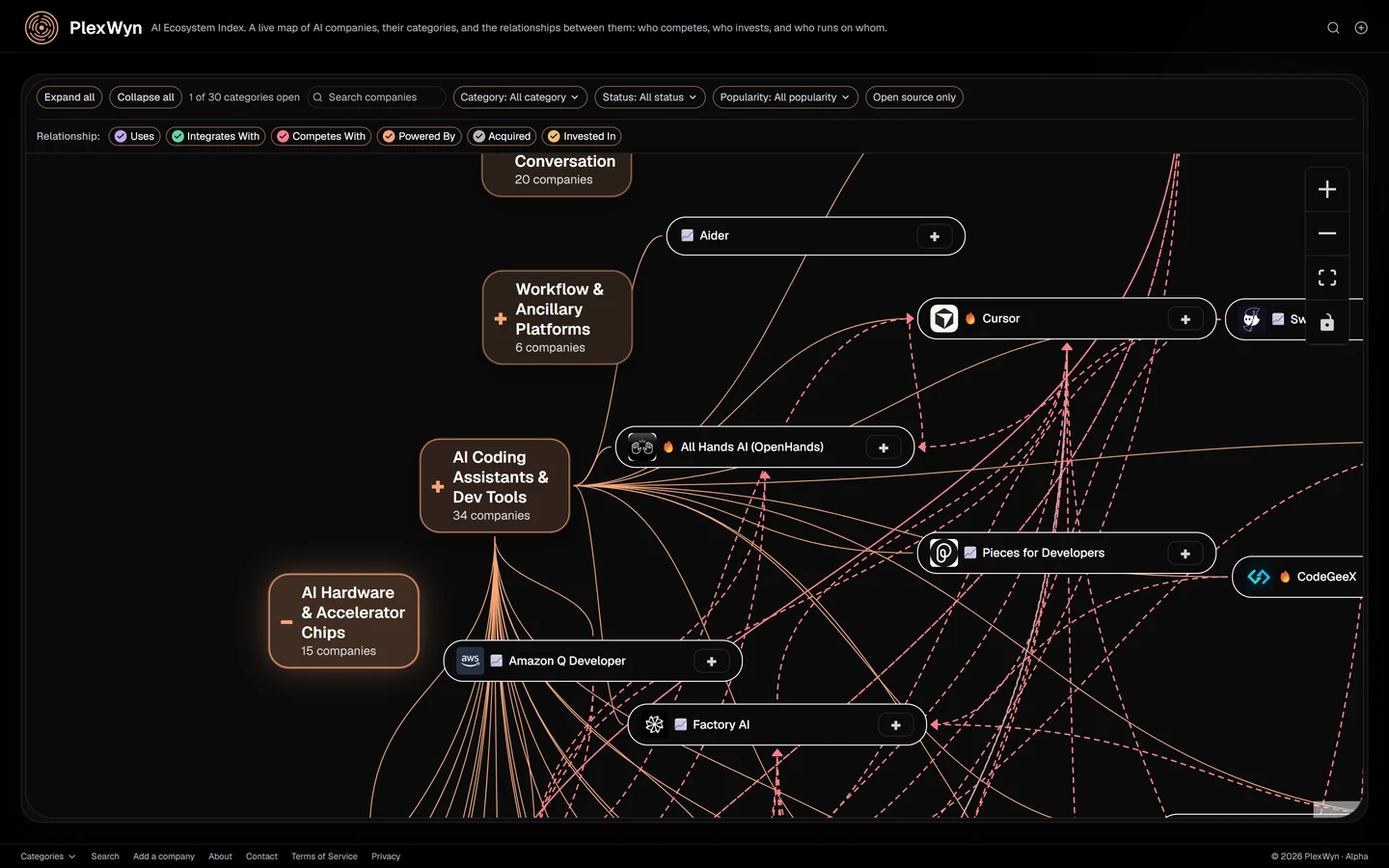Click the PlexWyn site title
The height and width of the screenshot is (868, 1389).
click(x=106, y=28)
